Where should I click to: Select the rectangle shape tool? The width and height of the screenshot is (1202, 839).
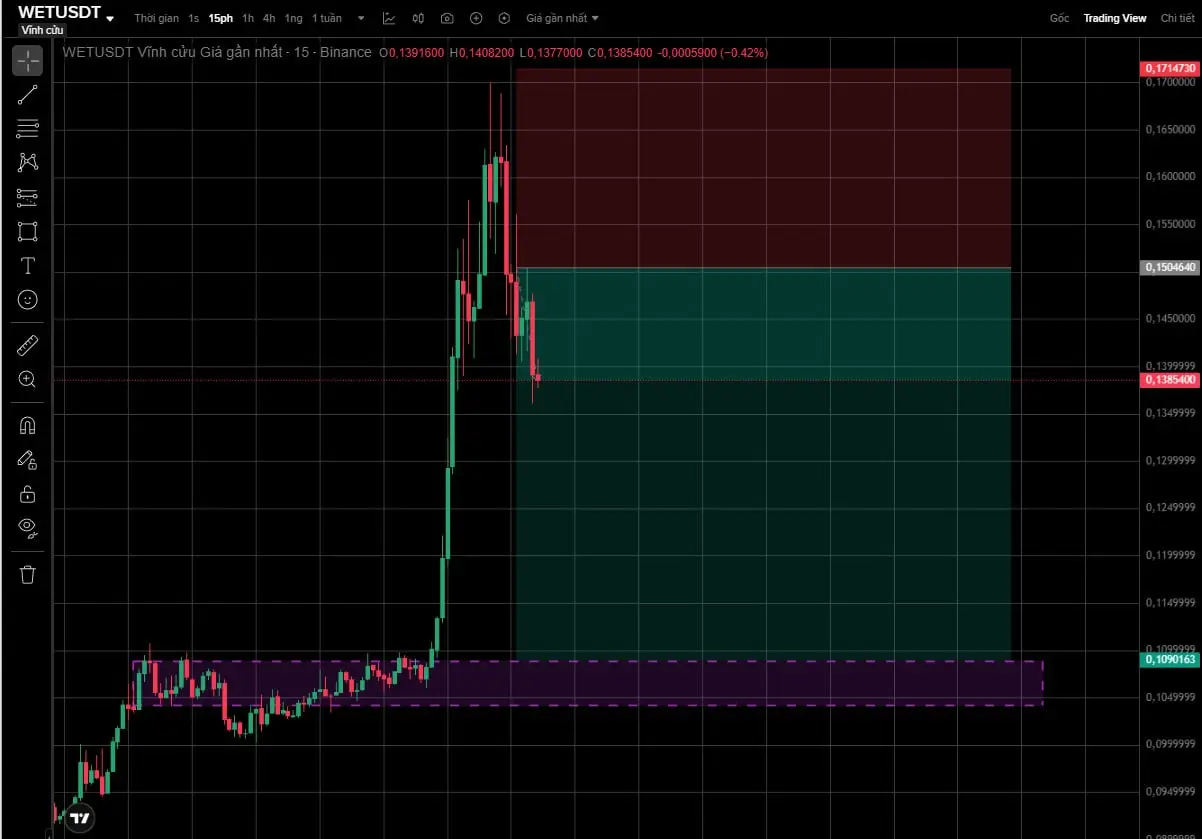click(x=27, y=231)
